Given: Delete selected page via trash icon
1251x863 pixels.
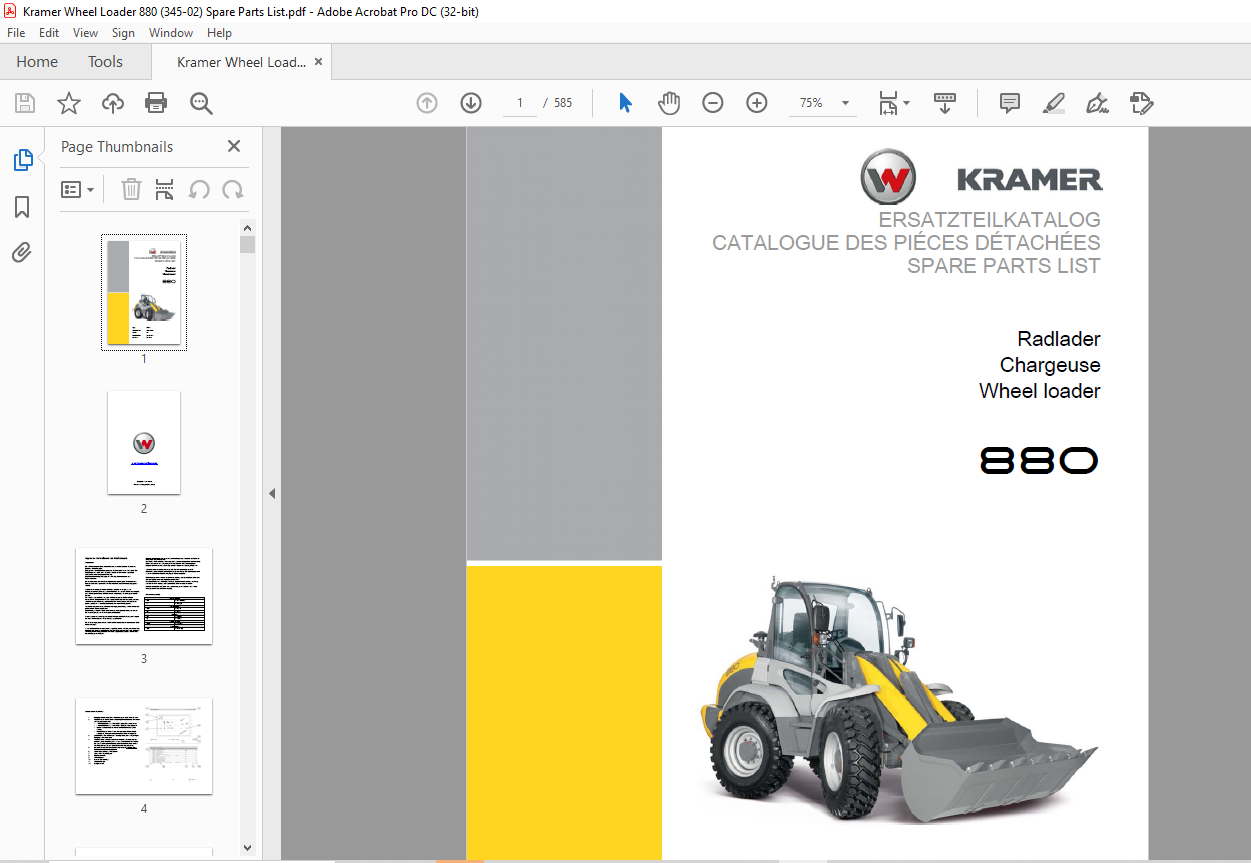Looking at the screenshot, I should pyautogui.click(x=131, y=189).
